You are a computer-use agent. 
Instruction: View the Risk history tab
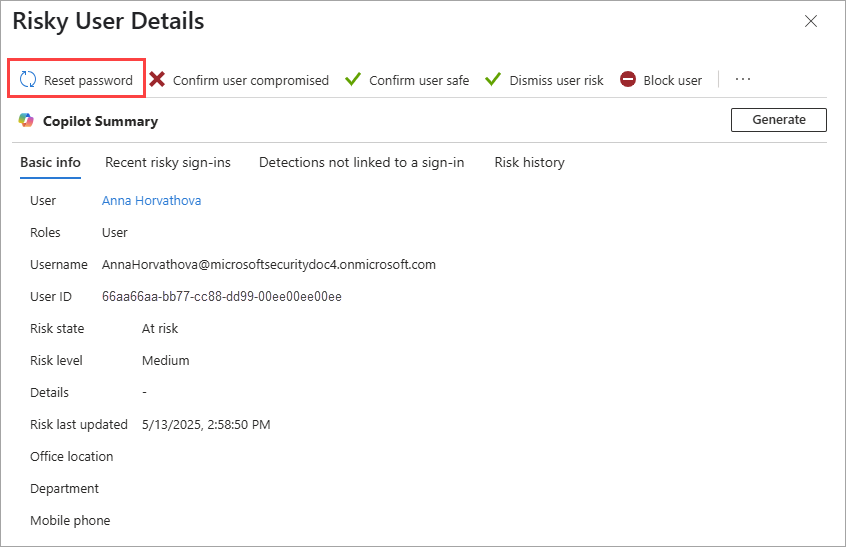[529, 163]
